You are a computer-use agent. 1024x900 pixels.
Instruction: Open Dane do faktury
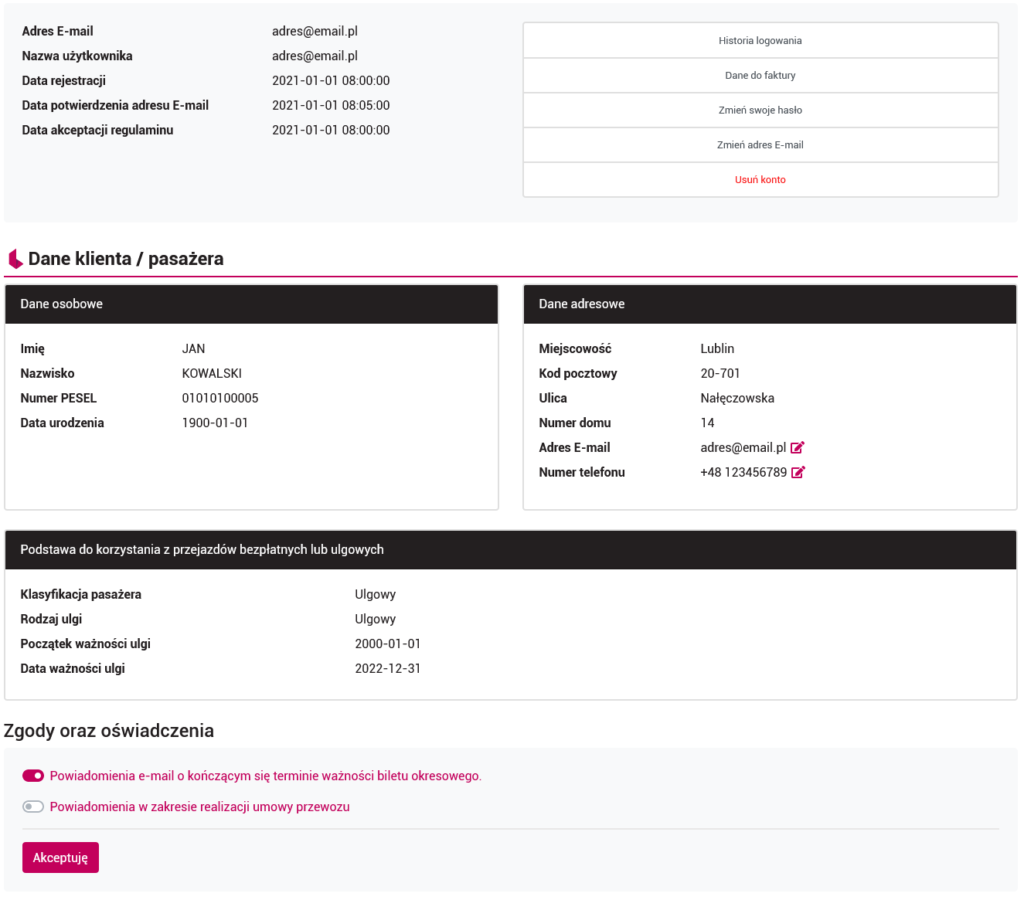pos(760,75)
